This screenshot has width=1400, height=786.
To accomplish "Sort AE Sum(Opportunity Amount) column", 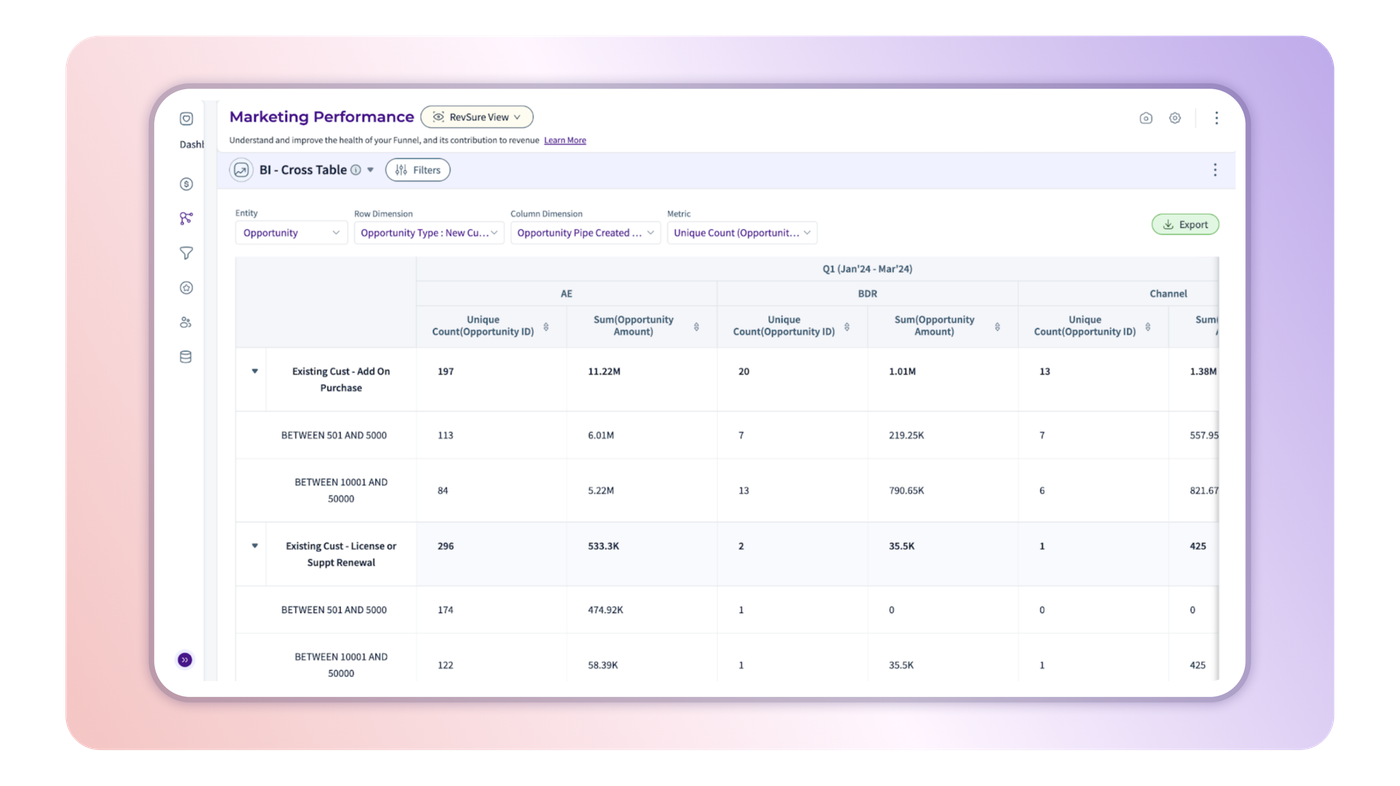I will pyautogui.click(x=696, y=327).
